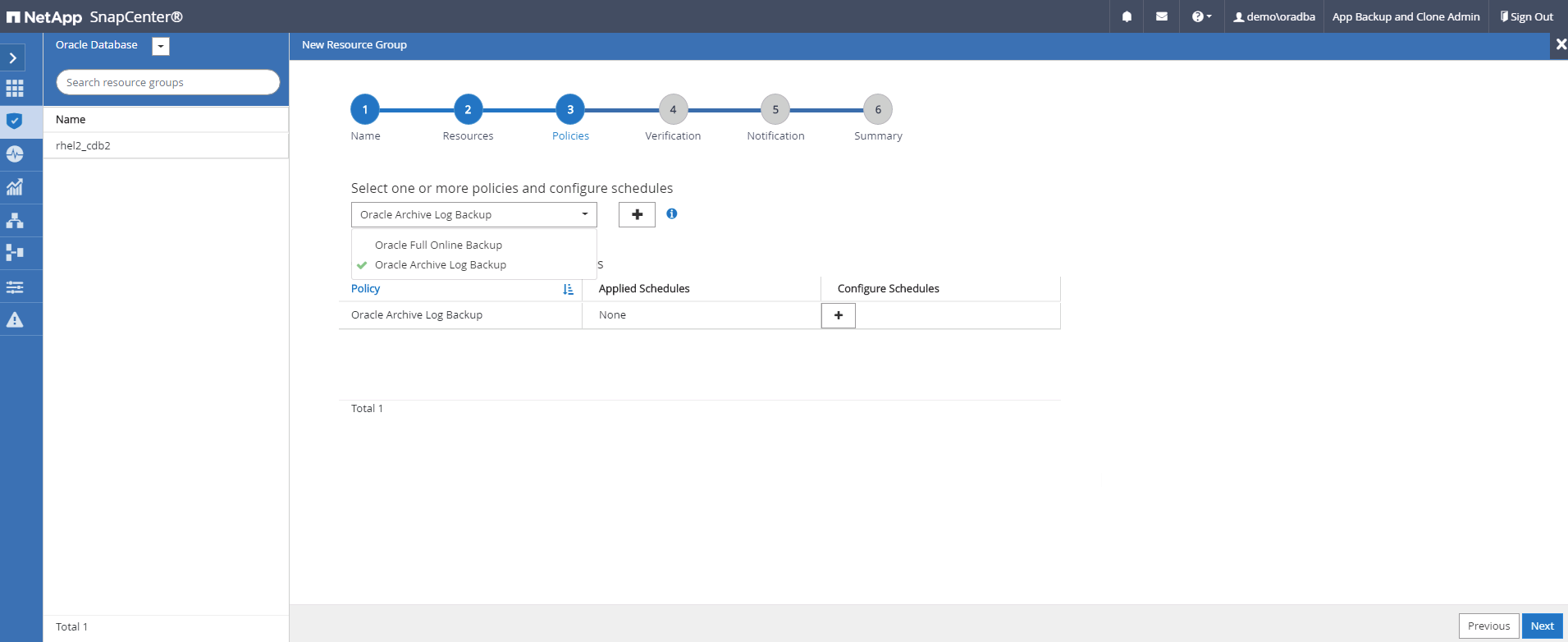Image resolution: width=1568 pixels, height=642 pixels.
Task: Go to wizard step 5 Notification
Action: [x=775, y=109]
